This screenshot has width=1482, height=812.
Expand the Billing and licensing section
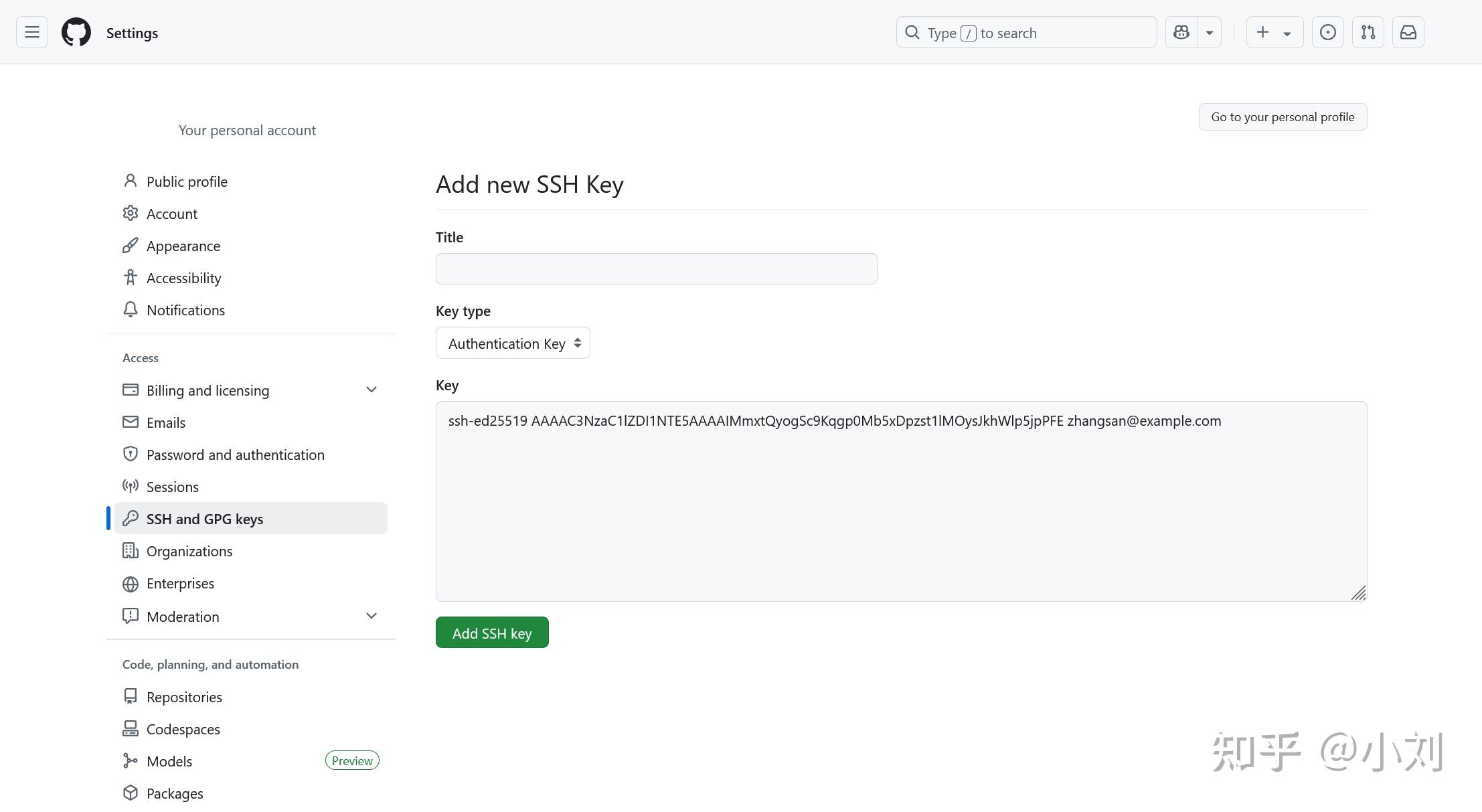[x=372, y=389]
